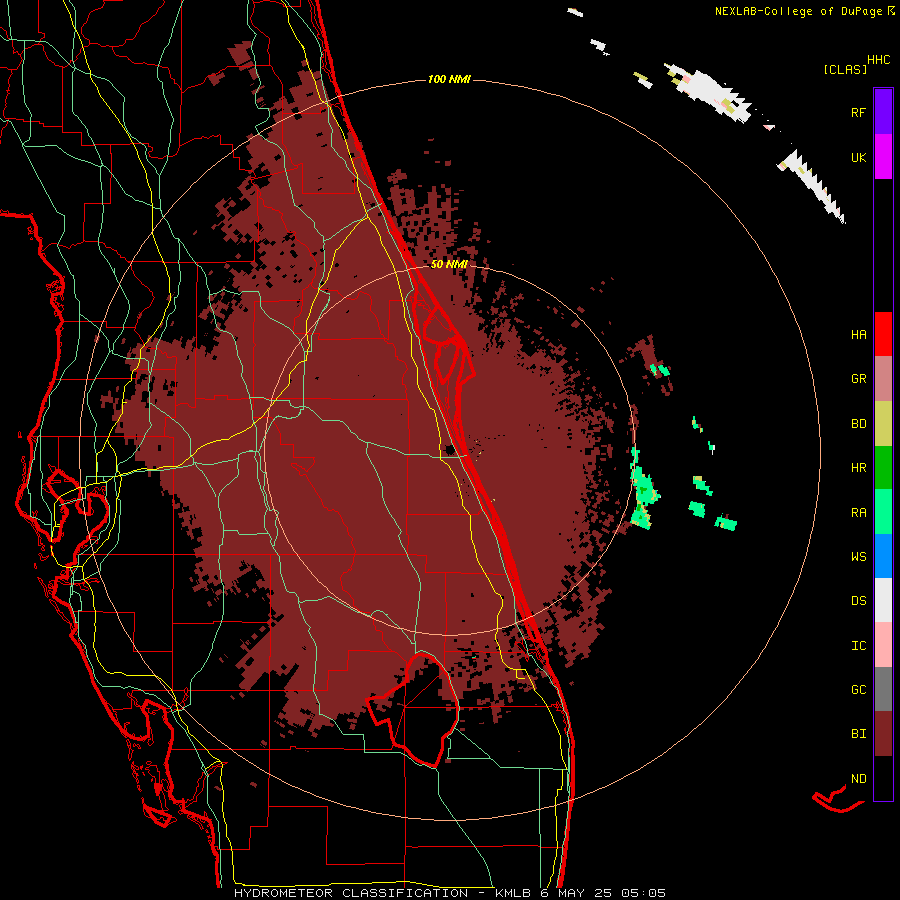Click the KMLB radar site identifier
The image size is (900, 900).
point(514,893)
